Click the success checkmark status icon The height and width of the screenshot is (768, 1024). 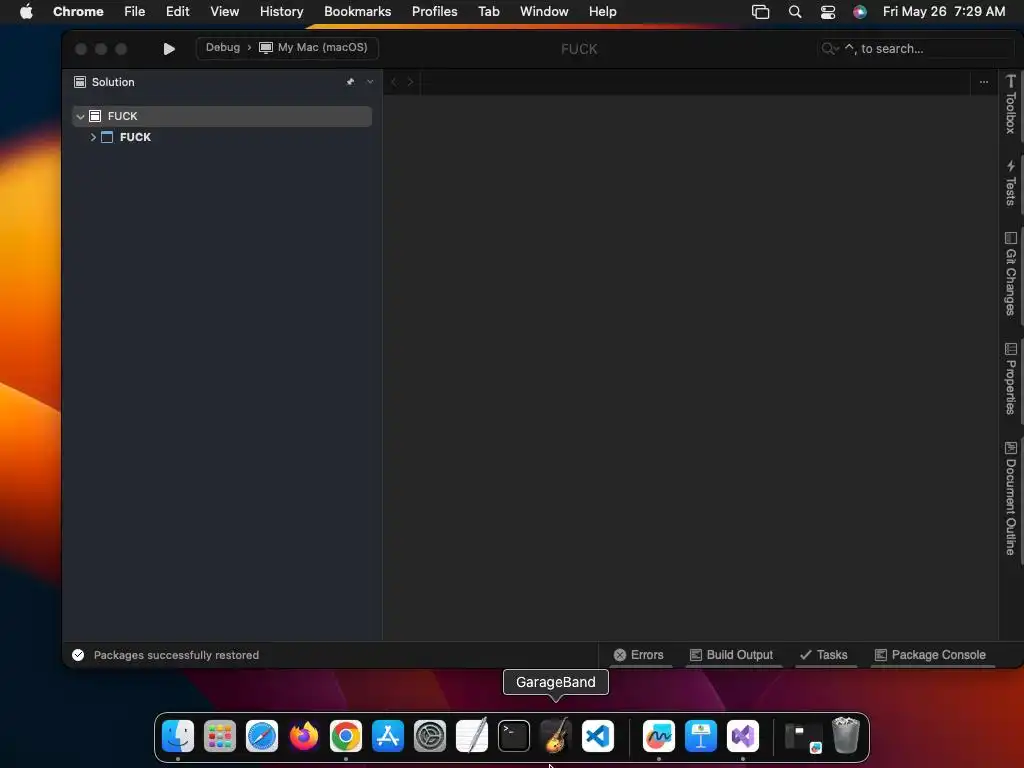click(78, 655)
